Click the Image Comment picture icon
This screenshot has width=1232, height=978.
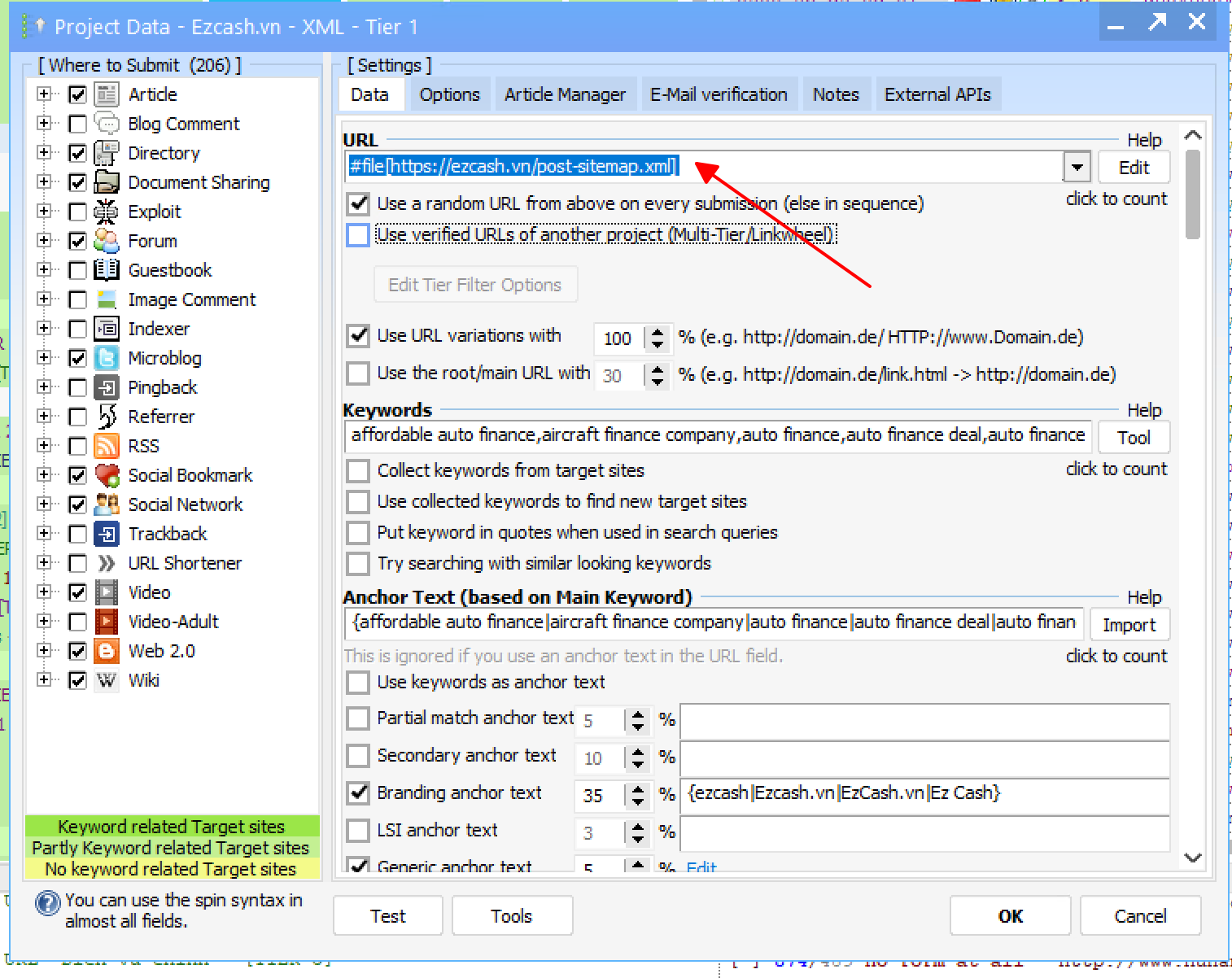click(x=107, y=299)
